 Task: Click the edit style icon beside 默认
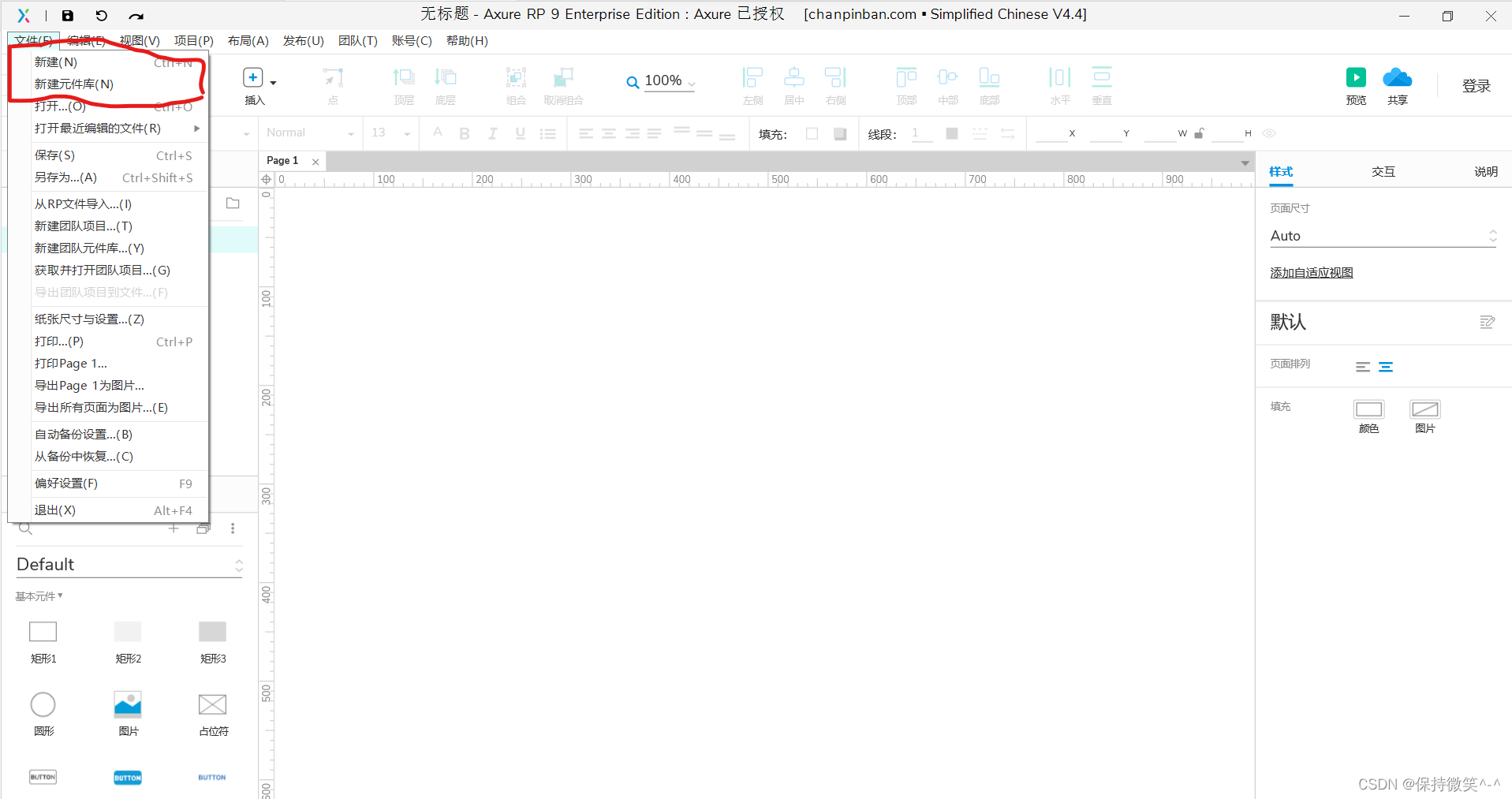(1487, 322)
